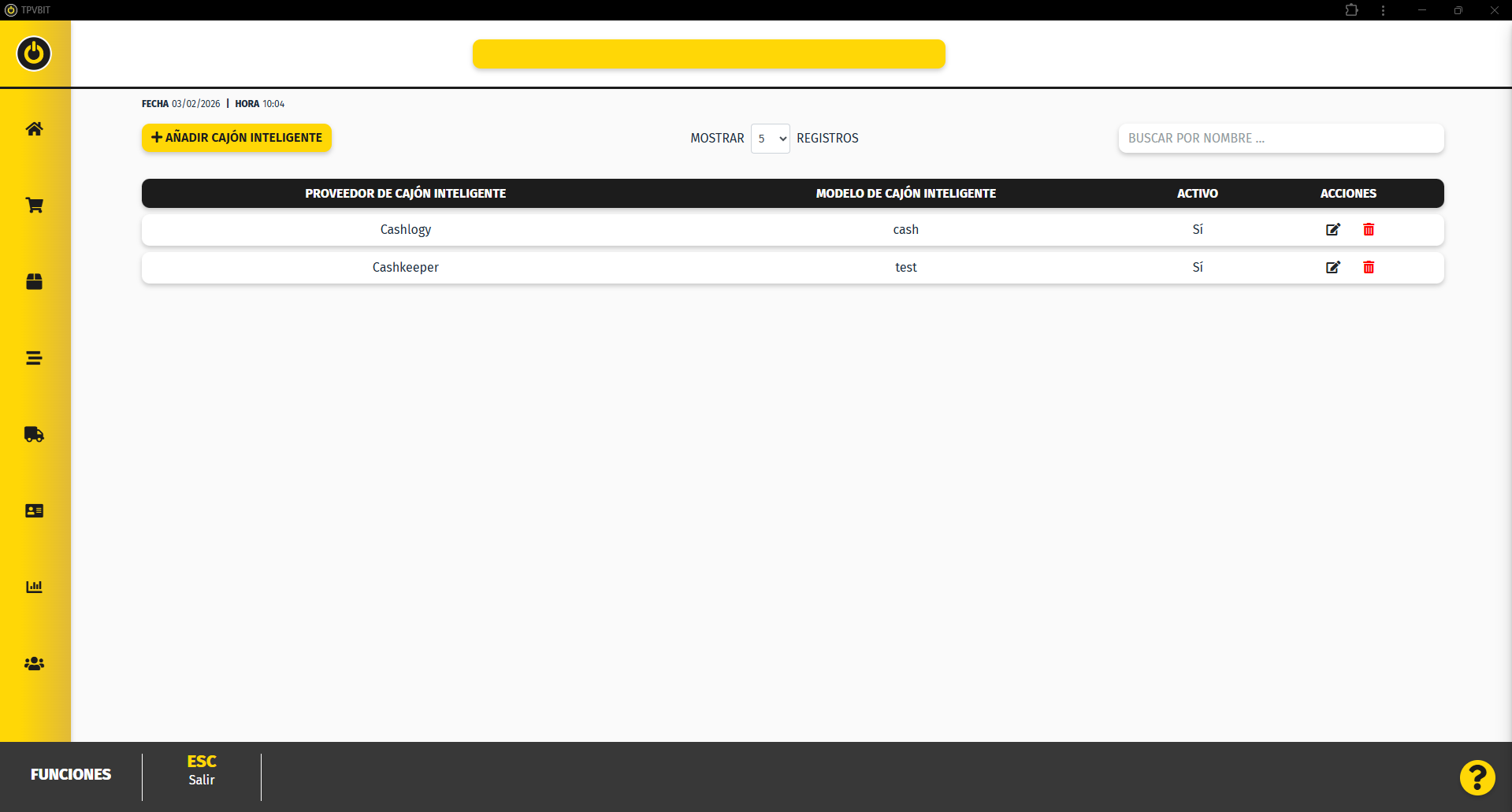1512x812 pixels.
Task: Click the Proveedor de Cajón Inteligente column header
Action: pyautogui.click(x=405, y=194)
